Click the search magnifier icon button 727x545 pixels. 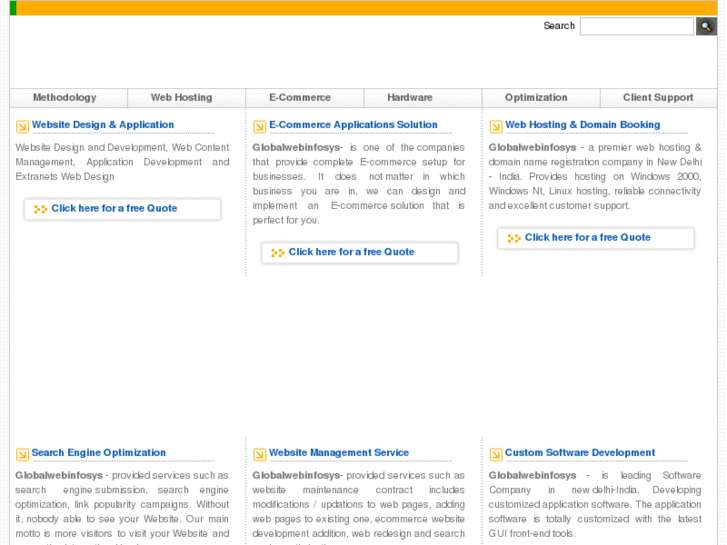click(x=706, y=26)
